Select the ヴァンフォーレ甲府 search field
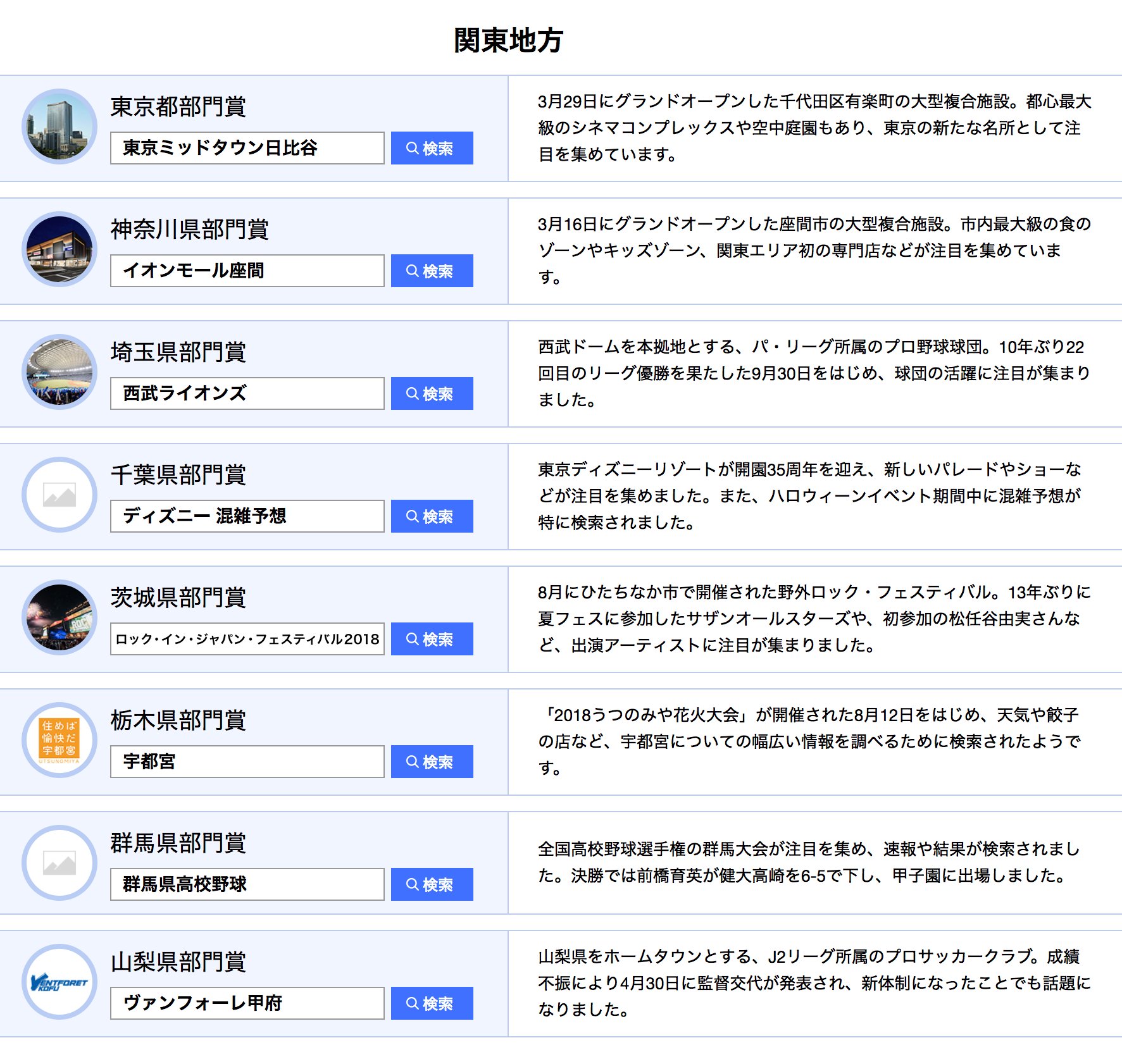This screenshot has width=1122, height=1064. [247, 1003]
